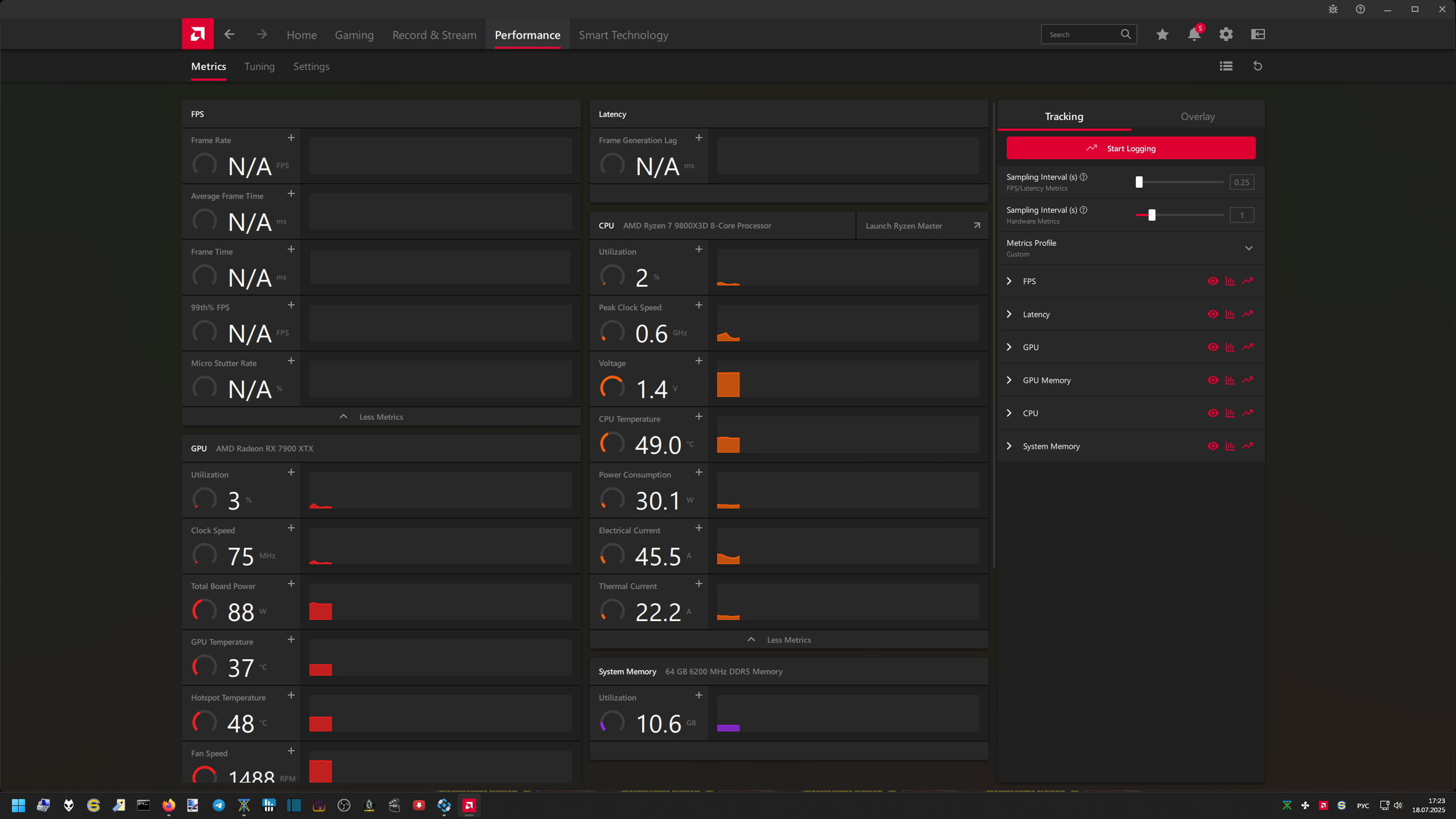
Task: Click the AMD logo home icon
Action: (197, 34)
